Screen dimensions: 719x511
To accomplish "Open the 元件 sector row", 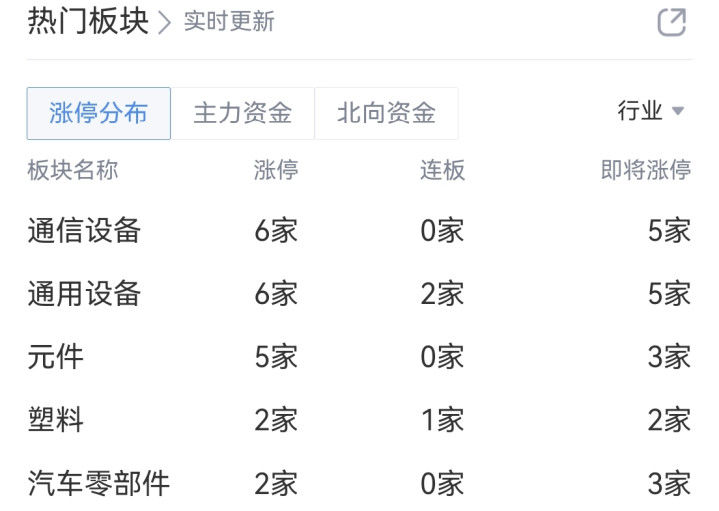I will pos(56,357).
